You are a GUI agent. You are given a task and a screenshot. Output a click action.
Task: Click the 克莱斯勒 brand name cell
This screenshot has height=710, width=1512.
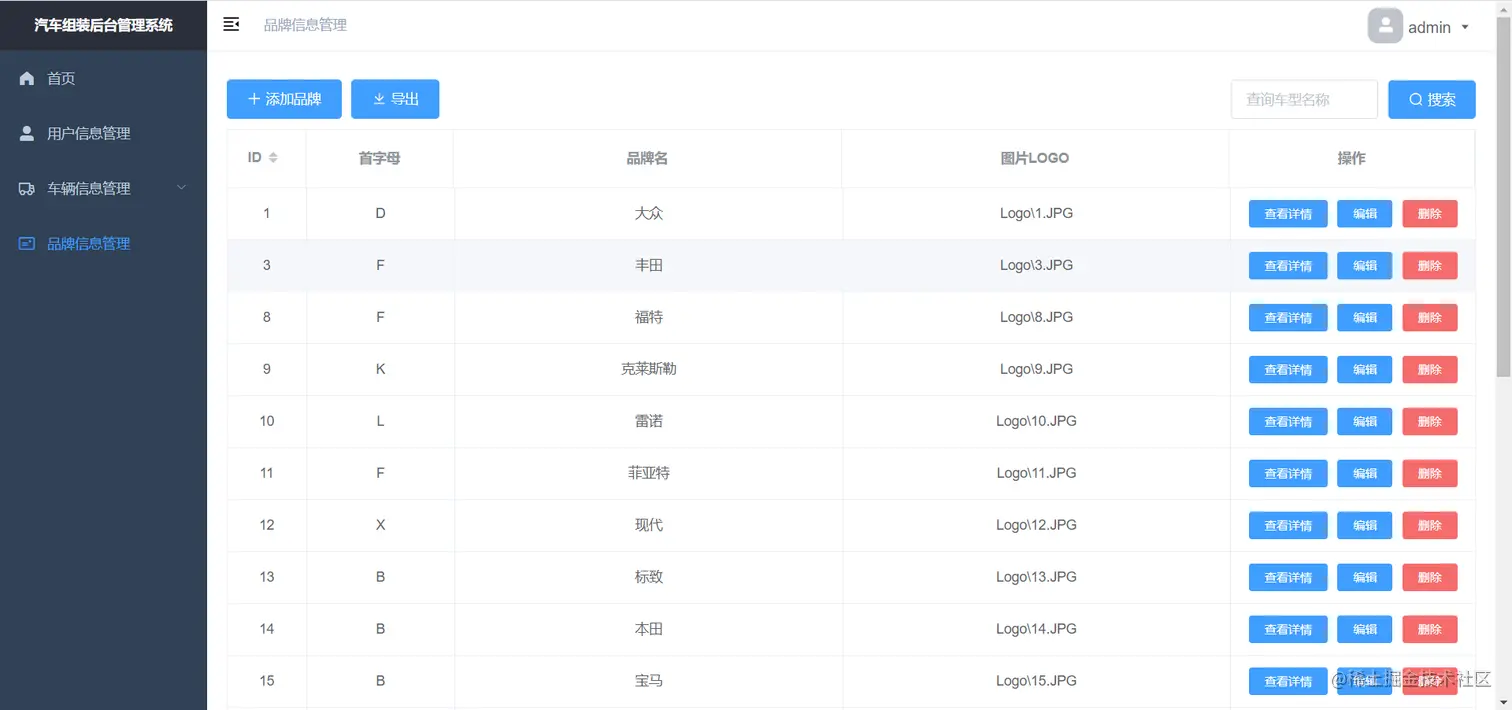[649, 369]
